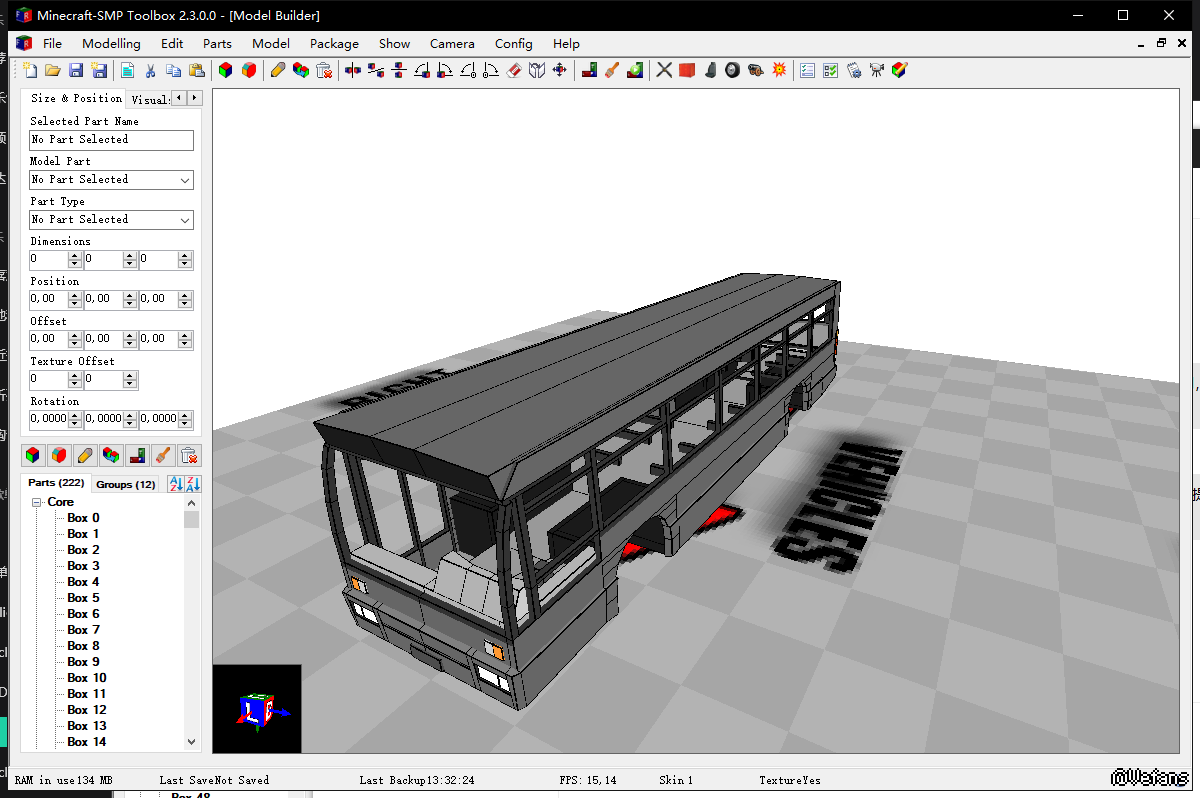Click the explosion icon in toolbar

click(779, 70)
